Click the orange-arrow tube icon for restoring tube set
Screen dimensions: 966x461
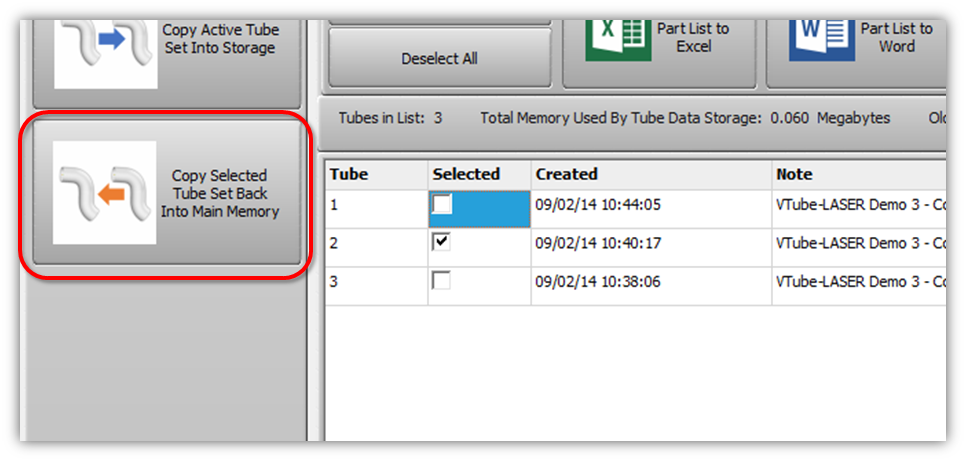(105, 193)
